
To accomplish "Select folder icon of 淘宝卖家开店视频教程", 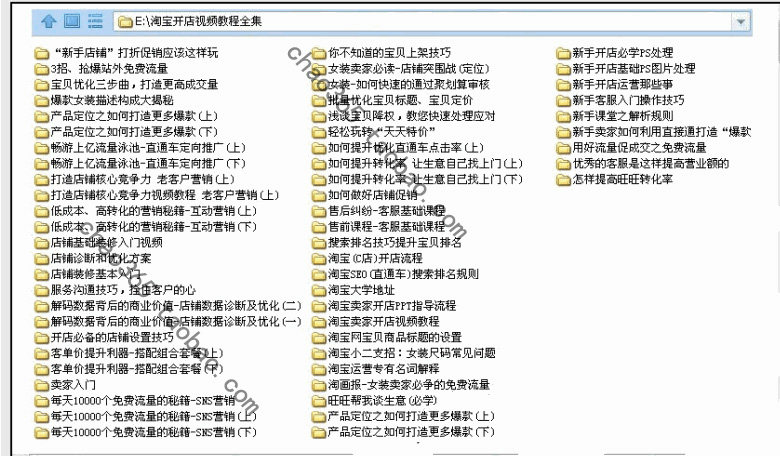I will coord(319,322).
